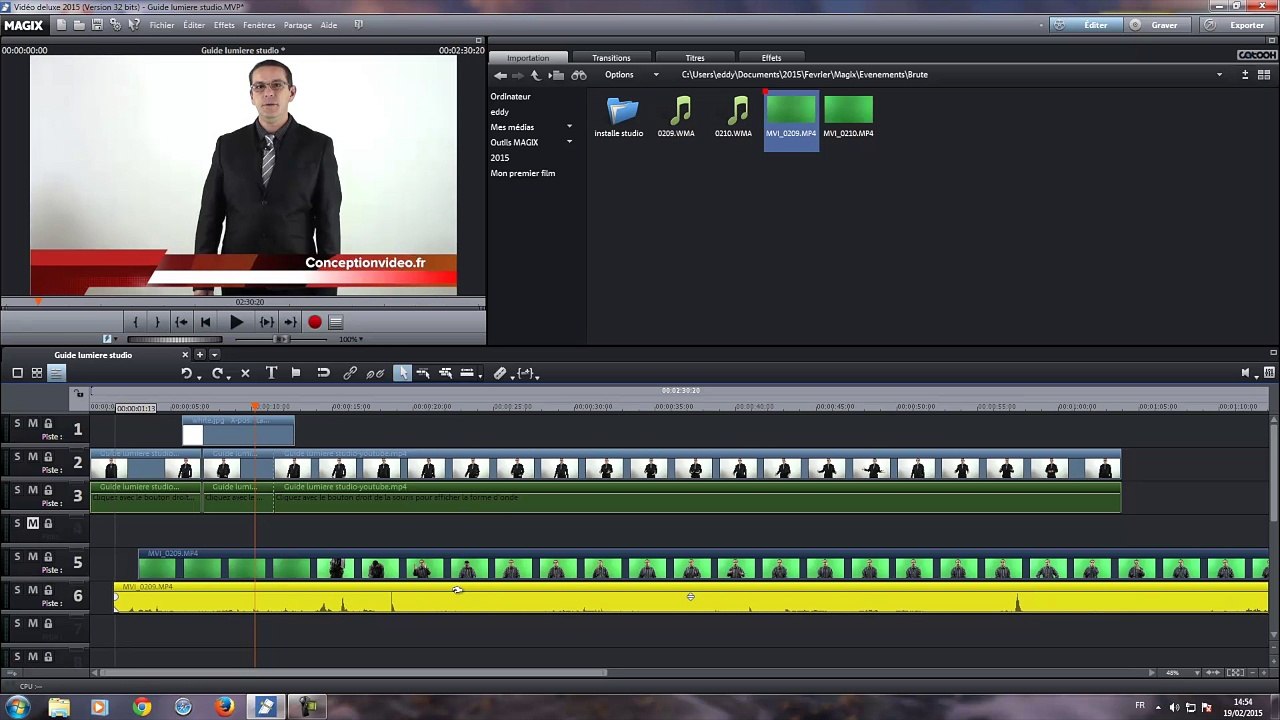Switch to the Effets media pool tab
This screenshot has width=1280, height=720.
(x=771, y=58)
